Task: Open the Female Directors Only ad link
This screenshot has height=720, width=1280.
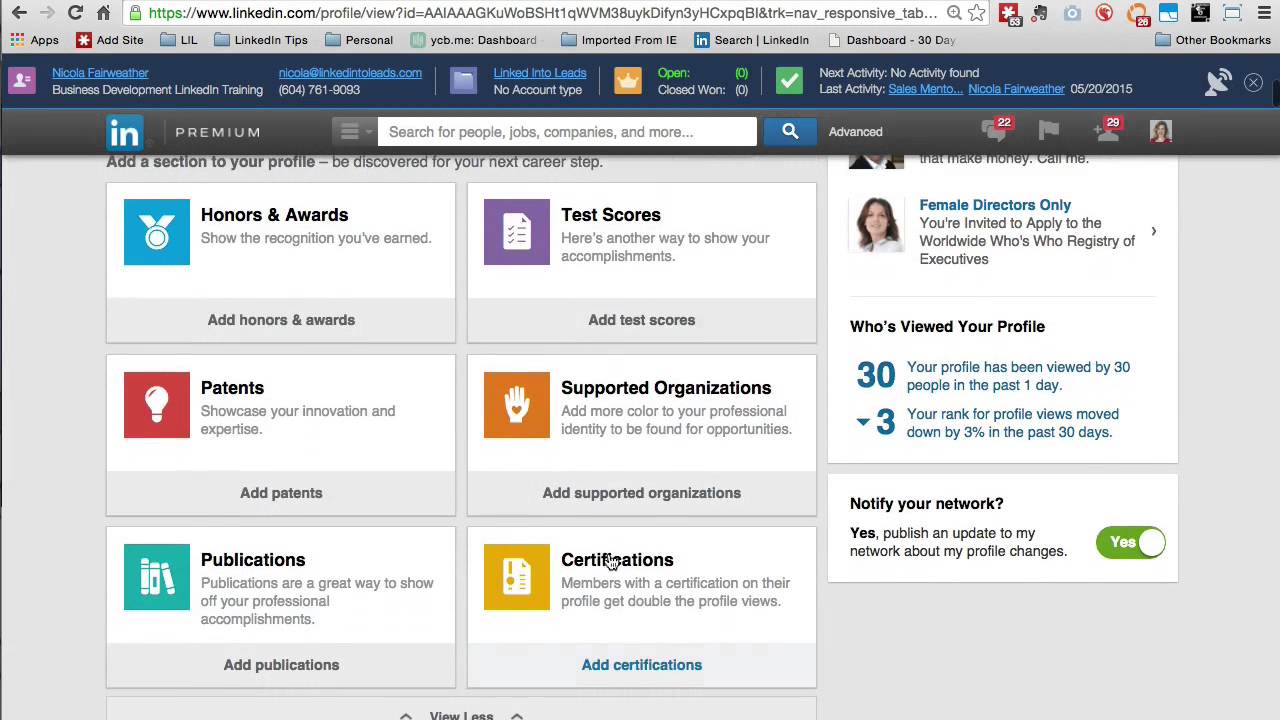Action: pyautogui.click(x=995, y=205)
